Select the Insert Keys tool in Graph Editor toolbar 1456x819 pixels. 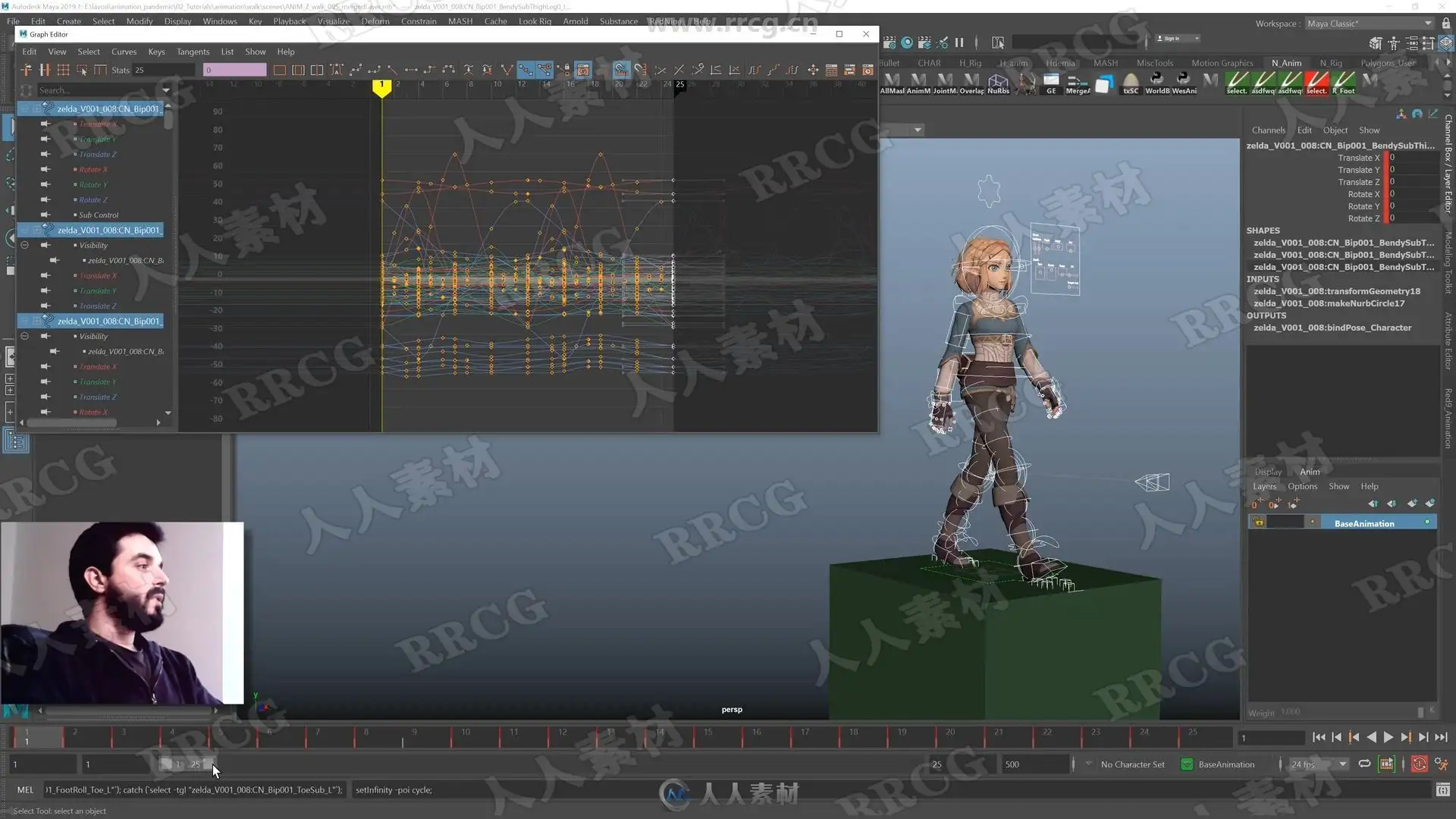point(45,70)
